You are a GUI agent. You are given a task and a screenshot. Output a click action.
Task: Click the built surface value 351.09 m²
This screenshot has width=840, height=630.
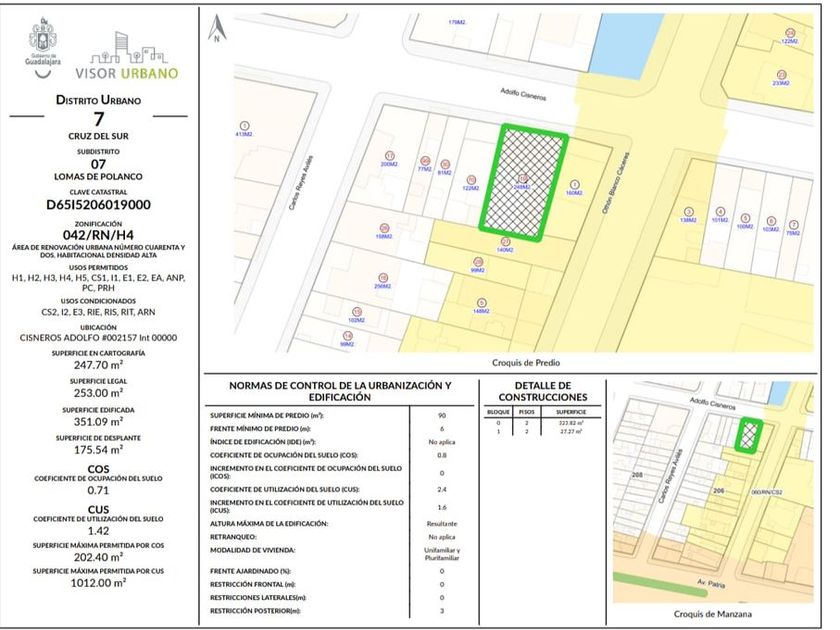click(98, 422)
